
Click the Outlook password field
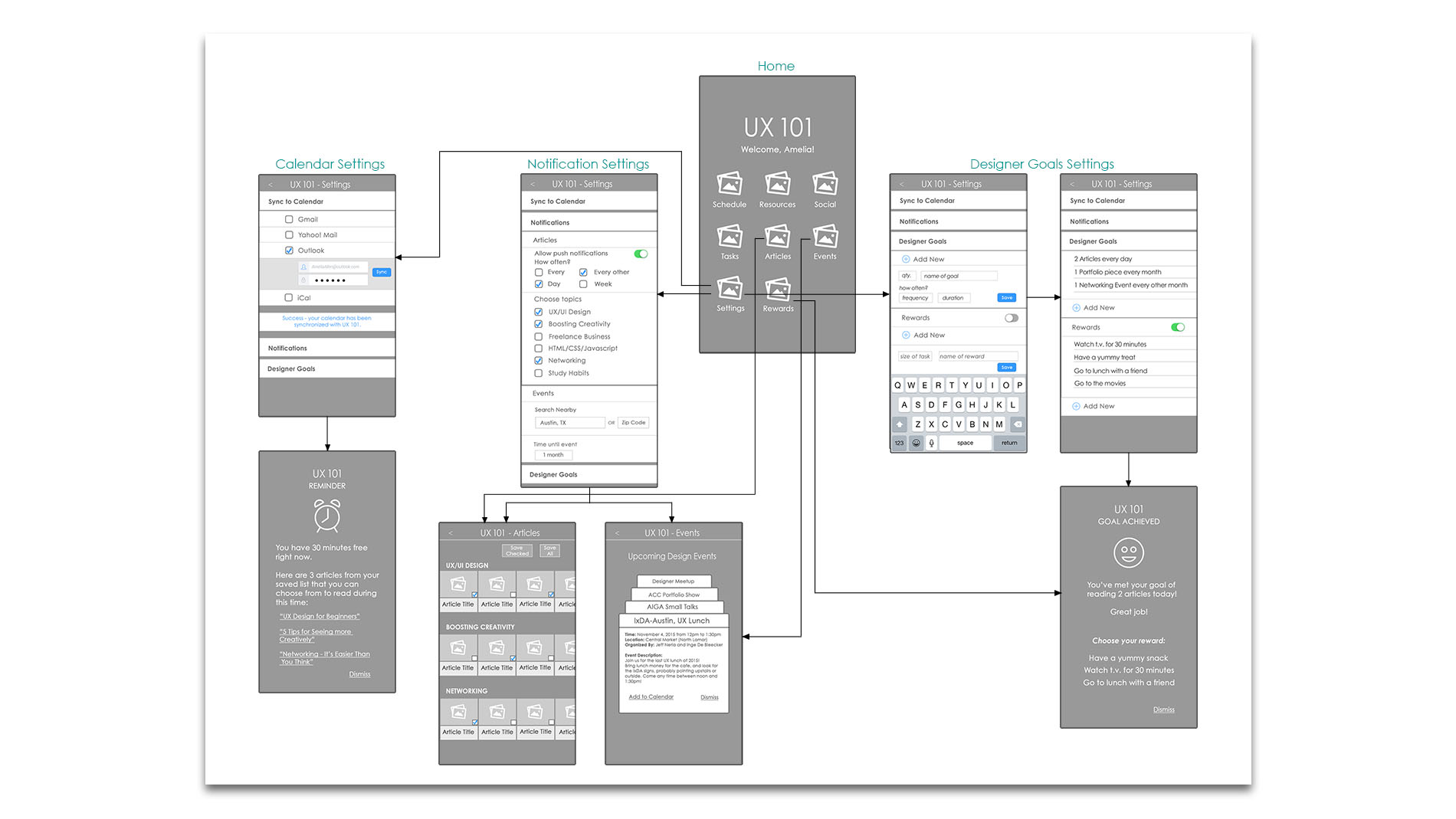pos(333,280)
